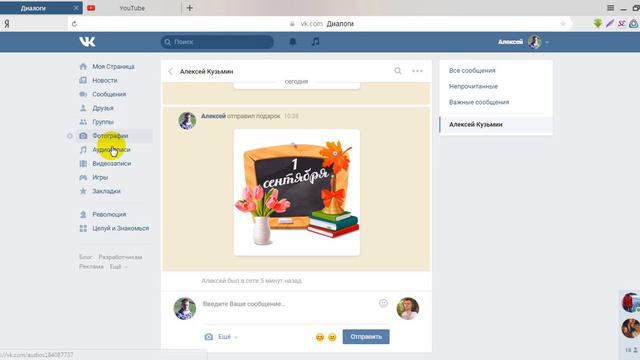640x360 pixels.
Task: Expand the Ещё footer dropdown
Action: [x=118, y=267]
